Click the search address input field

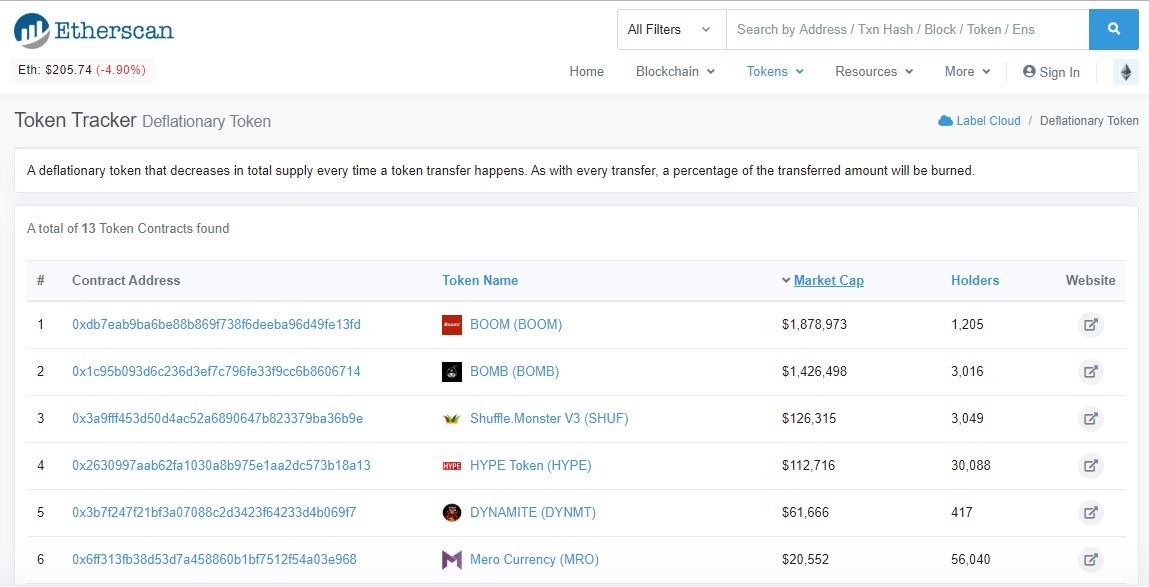coord(907,30)
